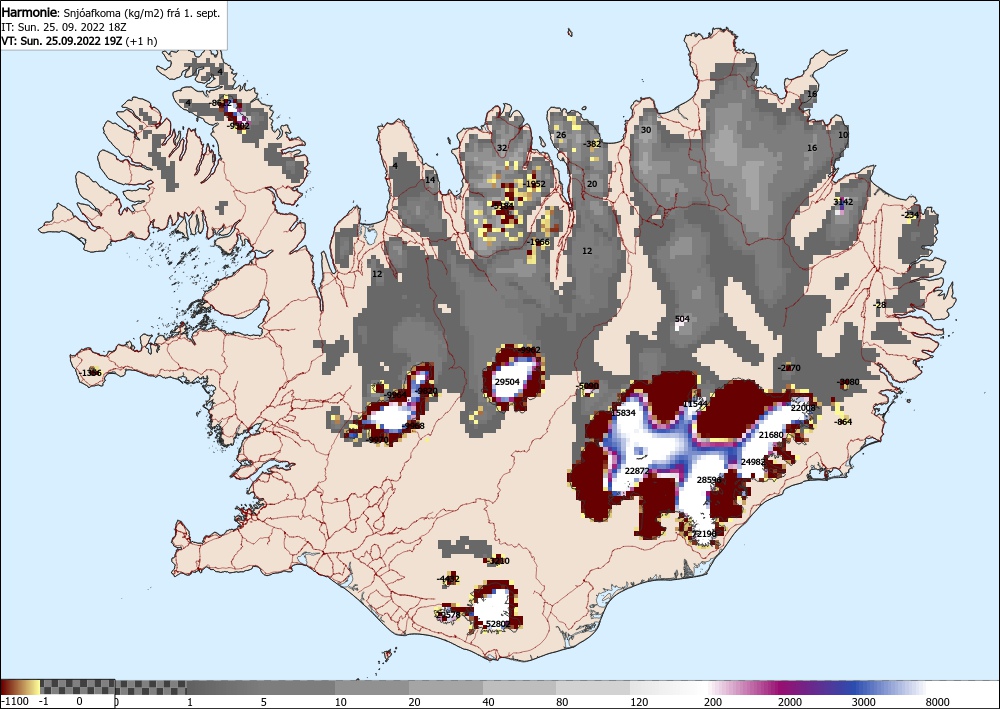Click the 30 value in the north
This screenshot has height=709, width=1000.
point(646,129)
